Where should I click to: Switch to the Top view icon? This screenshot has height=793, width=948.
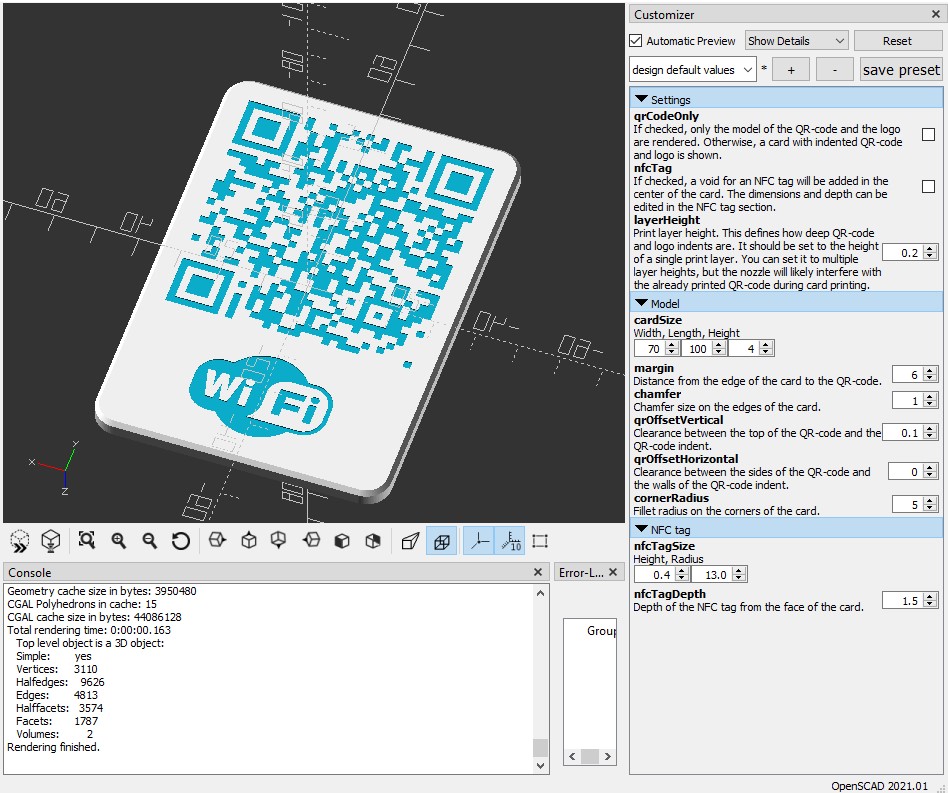tap(248, 540)
